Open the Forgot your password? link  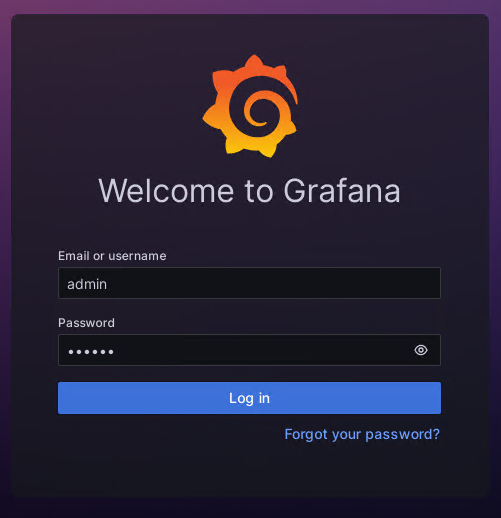pos(362,434)
